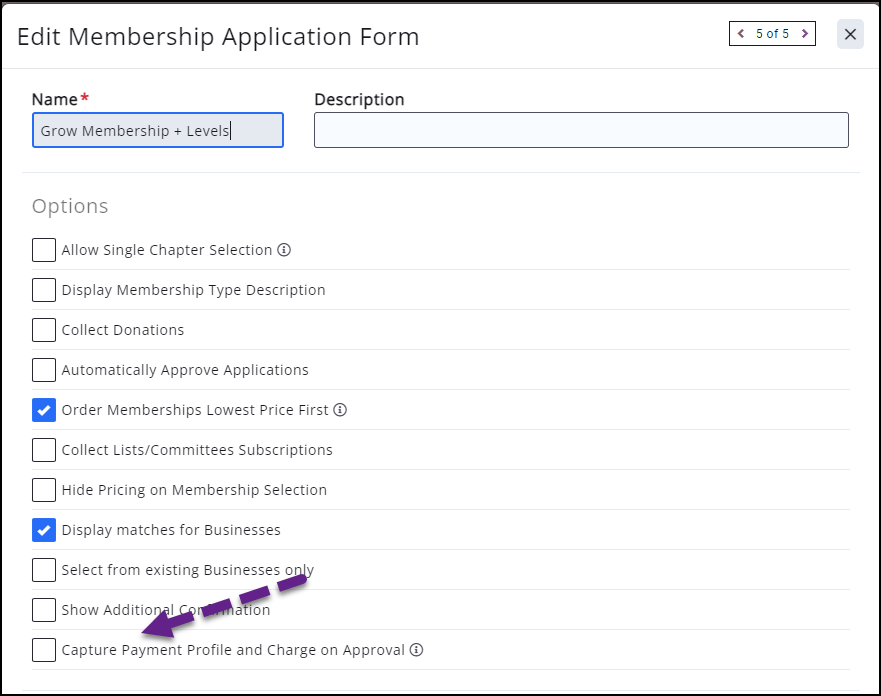Image resolution: width=881 pixels, height=696 pixels.
Task: Click into the Name text field
Action: 157,131
